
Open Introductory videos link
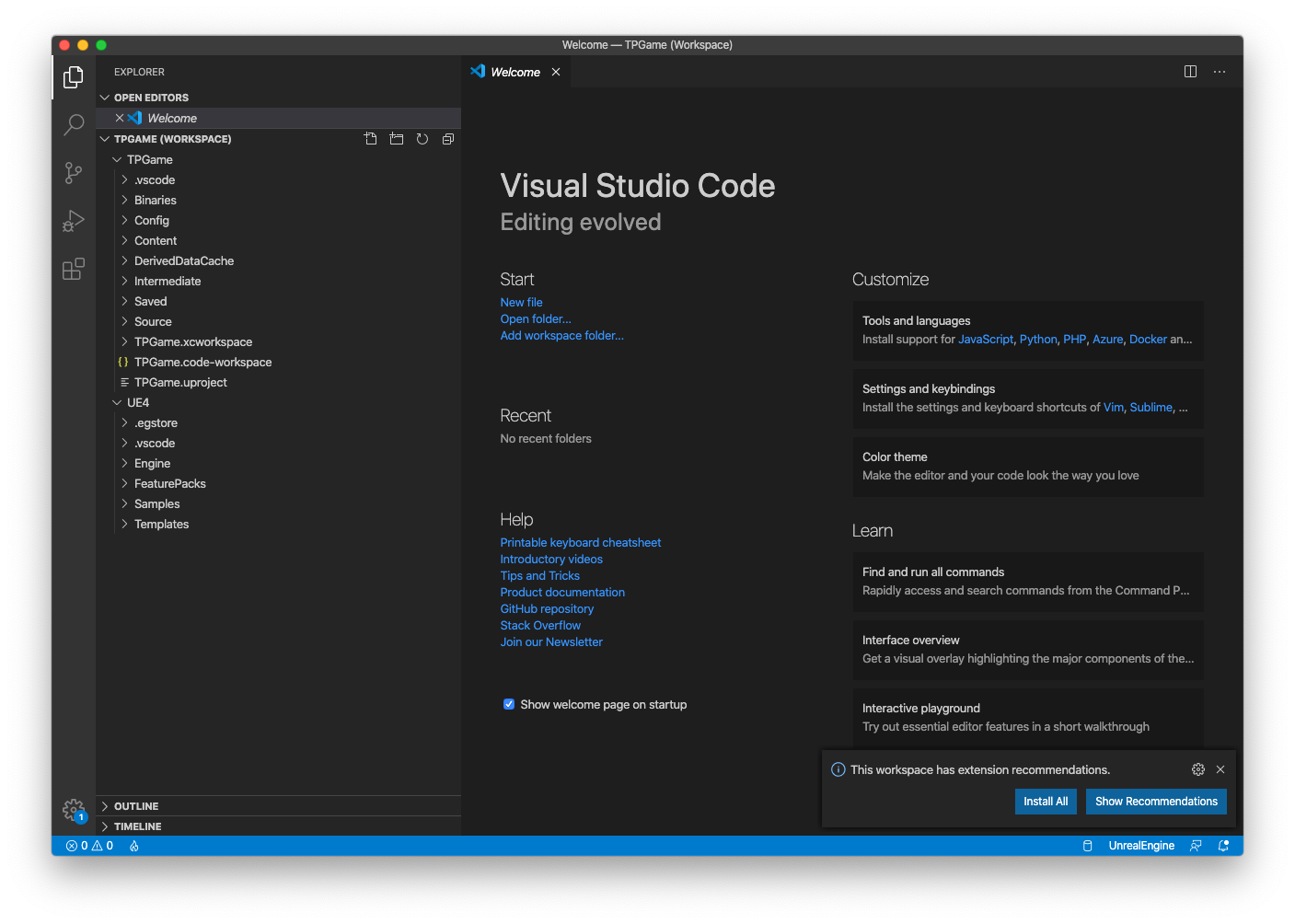(x=551, y=560)
